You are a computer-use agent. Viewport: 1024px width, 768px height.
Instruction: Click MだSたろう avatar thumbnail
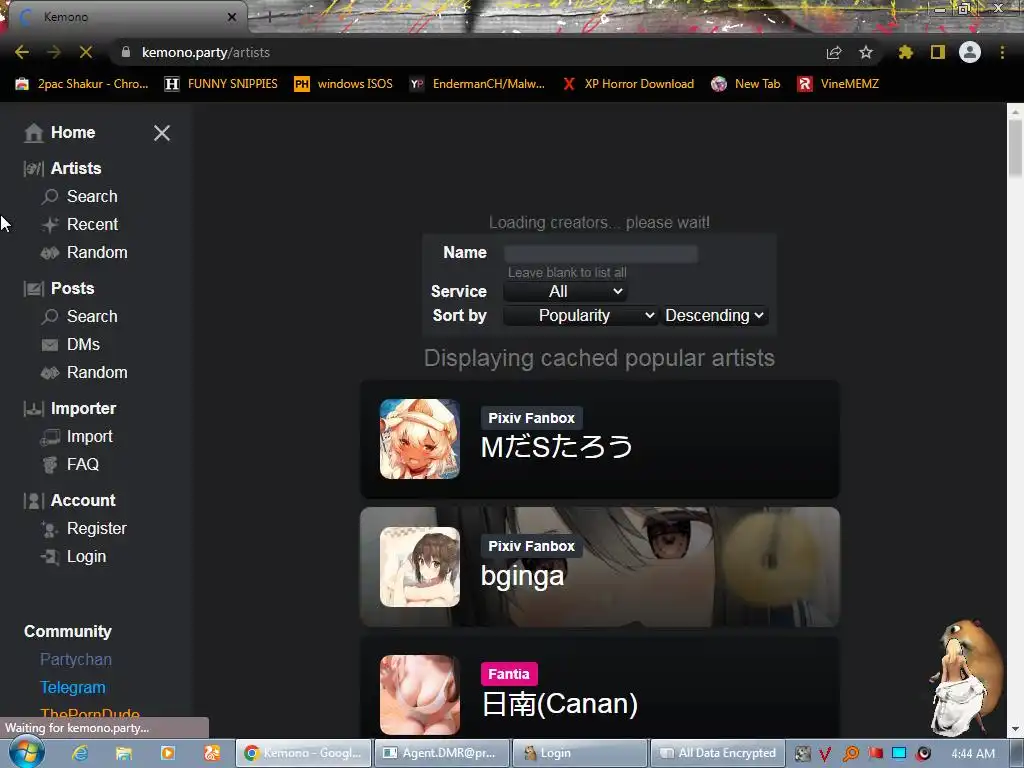[x=420, y=439]
